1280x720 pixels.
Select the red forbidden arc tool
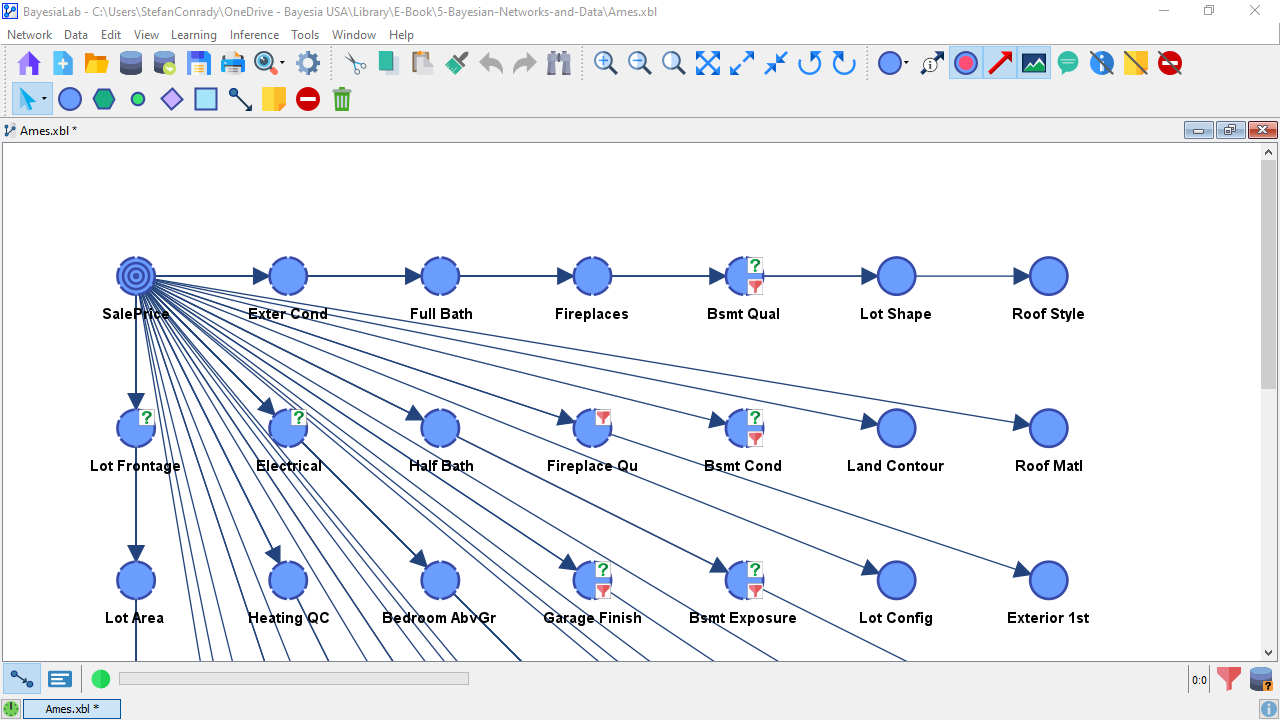(308, 99)
